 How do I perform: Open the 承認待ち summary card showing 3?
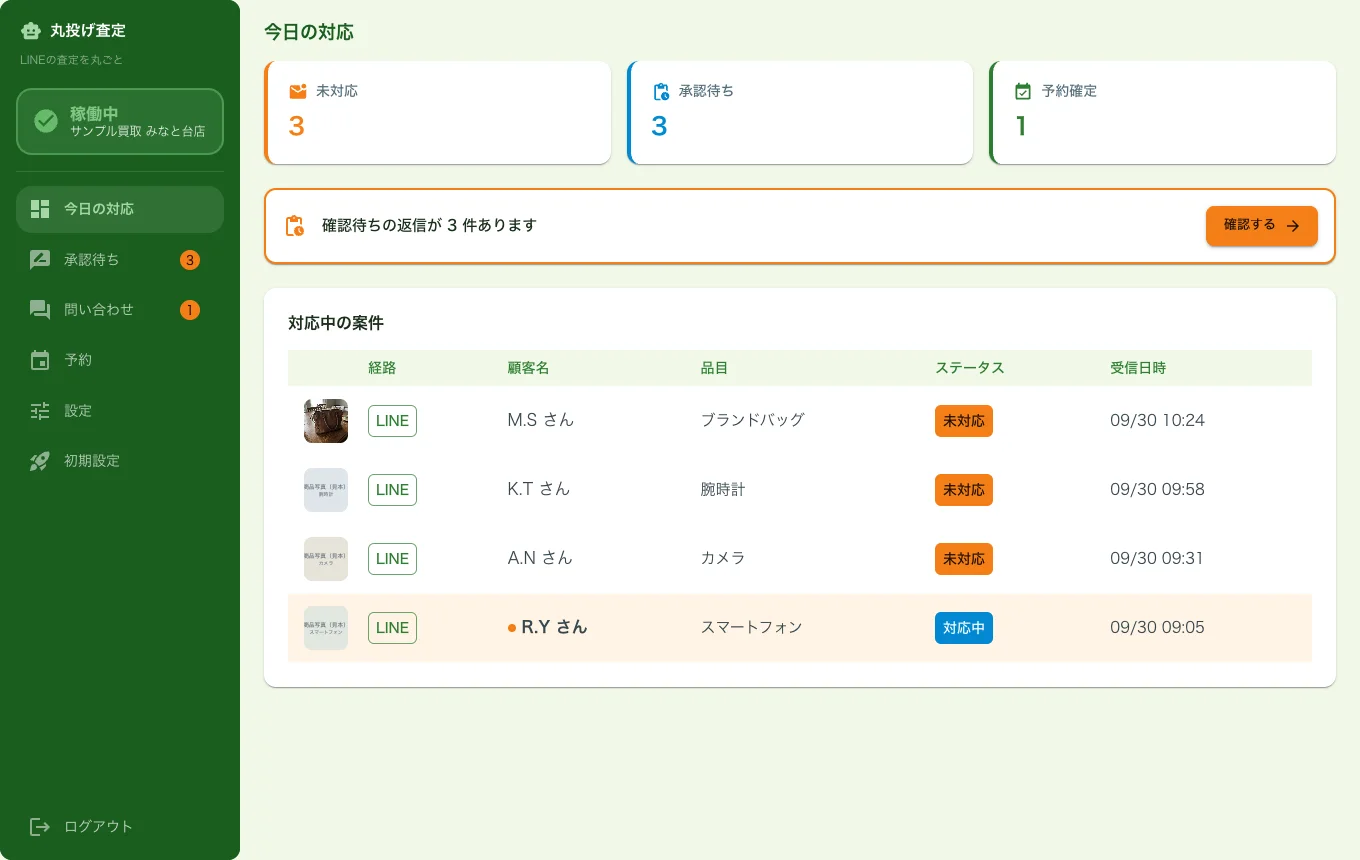pos(800,112)
